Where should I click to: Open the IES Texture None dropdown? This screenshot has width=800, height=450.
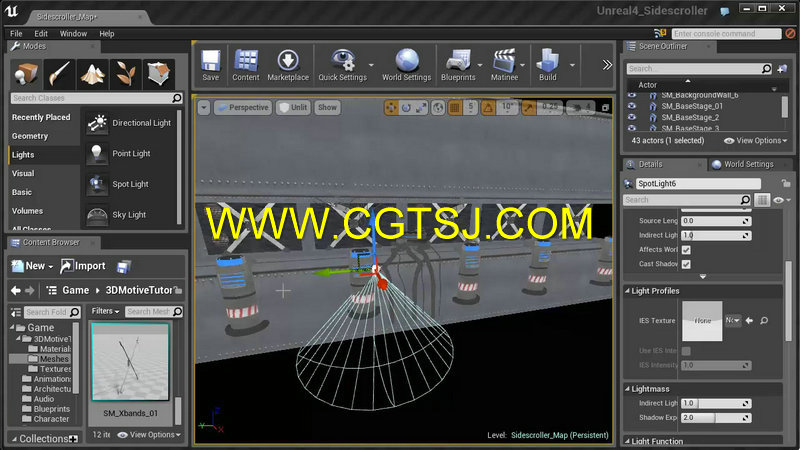click(733, 320)
